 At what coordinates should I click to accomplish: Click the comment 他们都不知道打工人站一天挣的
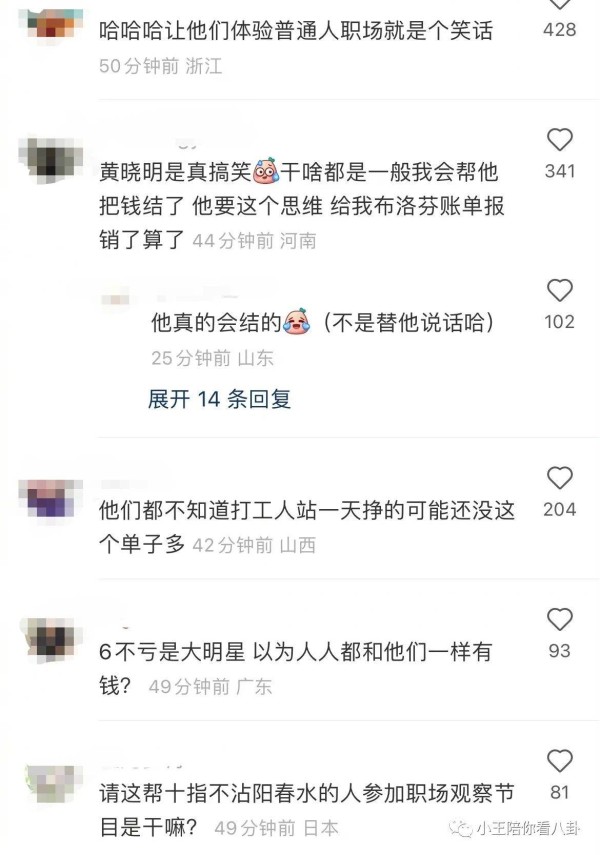(307, 527)
